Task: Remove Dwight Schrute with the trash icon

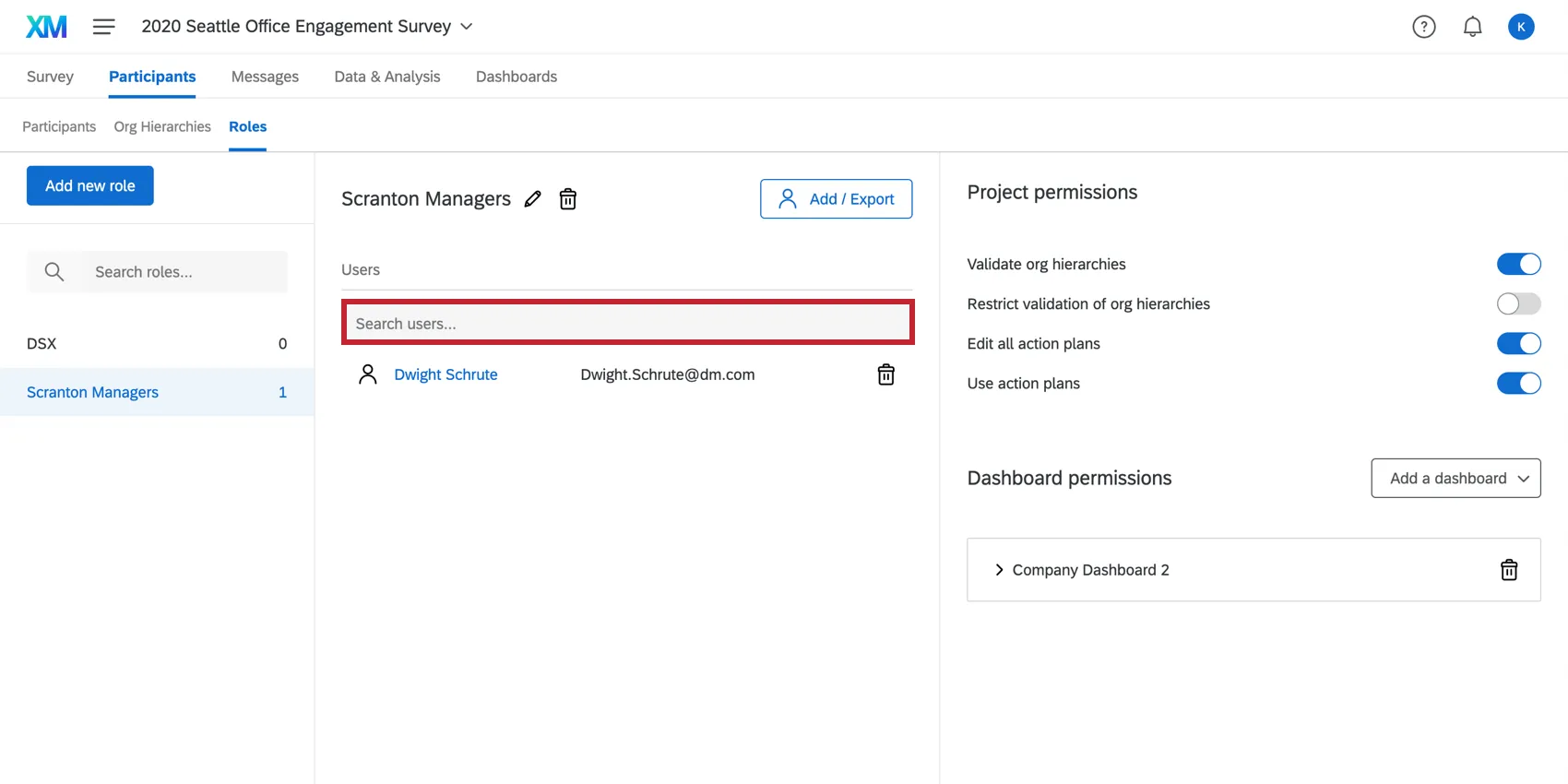Action: click(885, 374)
